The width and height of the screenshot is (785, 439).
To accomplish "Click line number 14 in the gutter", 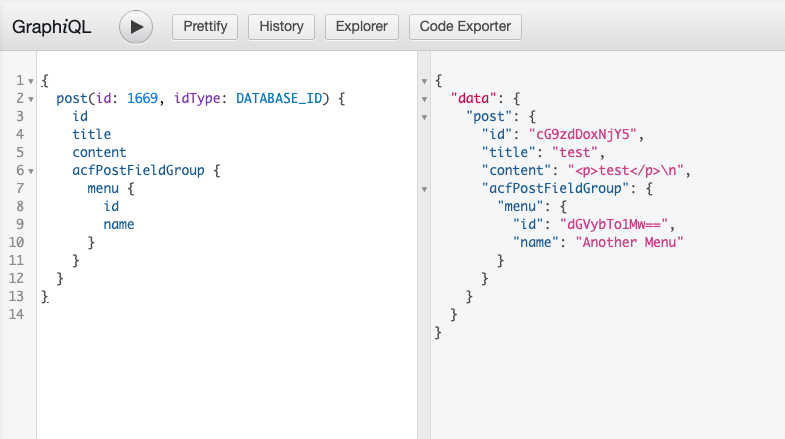I will click(16, 314).
